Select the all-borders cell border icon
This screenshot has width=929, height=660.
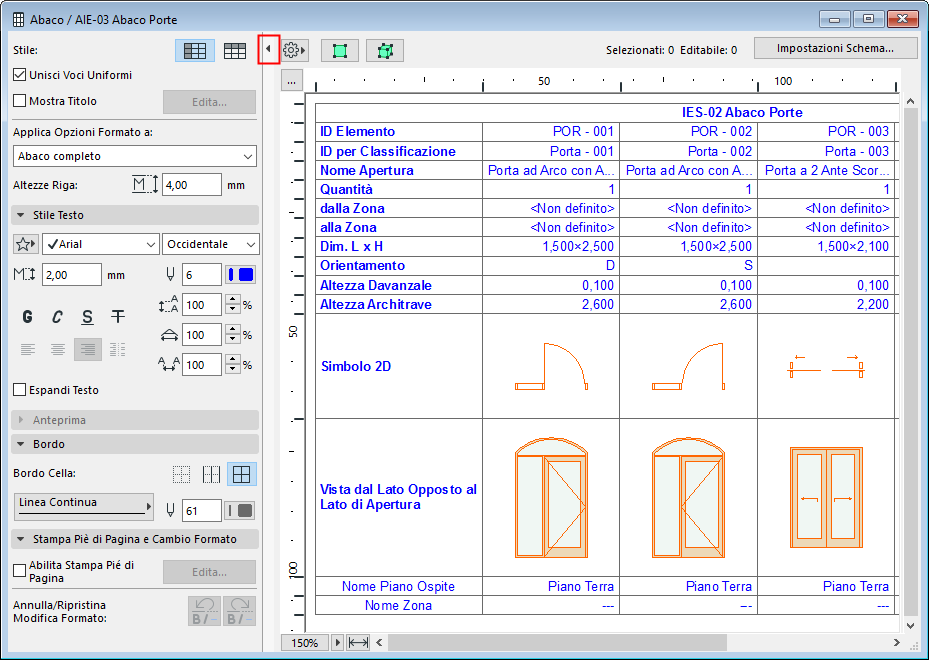click(240, 474)
